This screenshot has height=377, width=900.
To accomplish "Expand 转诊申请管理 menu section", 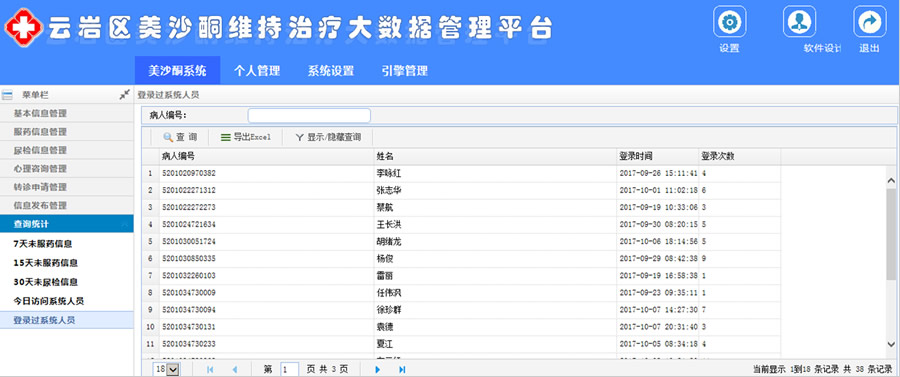I will click(67, 187).
